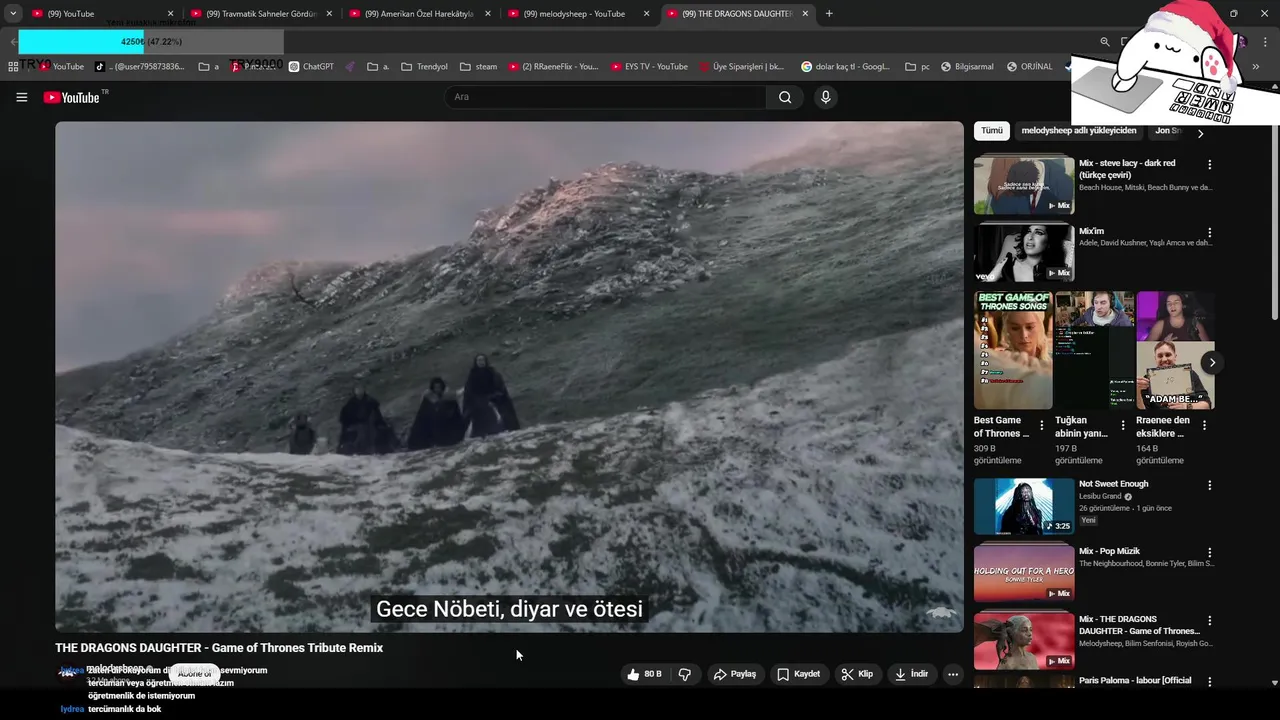Start voice search with the microphone icon

tap(825, 97)
